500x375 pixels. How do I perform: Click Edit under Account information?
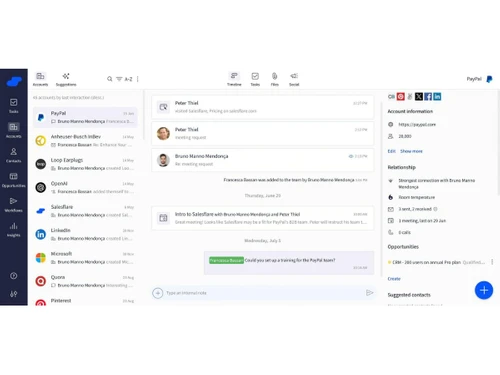click(x=391, y=151)
